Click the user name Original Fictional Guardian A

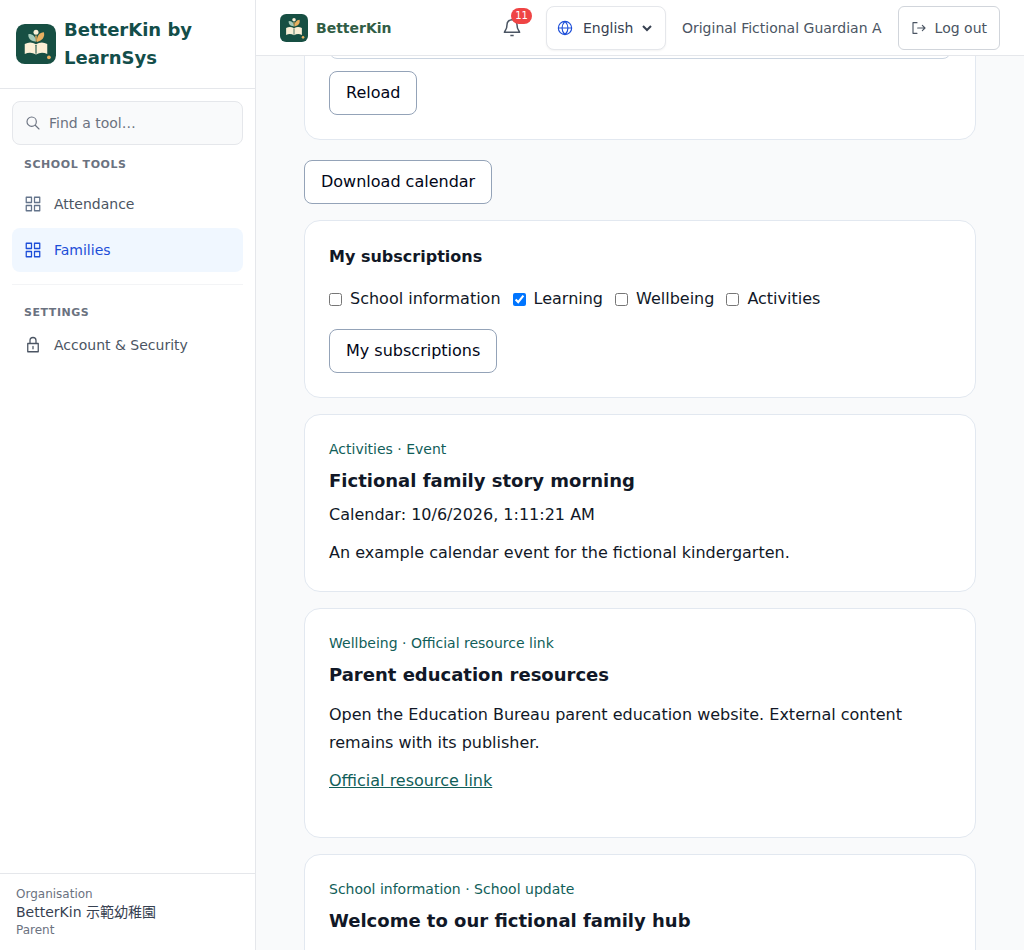782,28
